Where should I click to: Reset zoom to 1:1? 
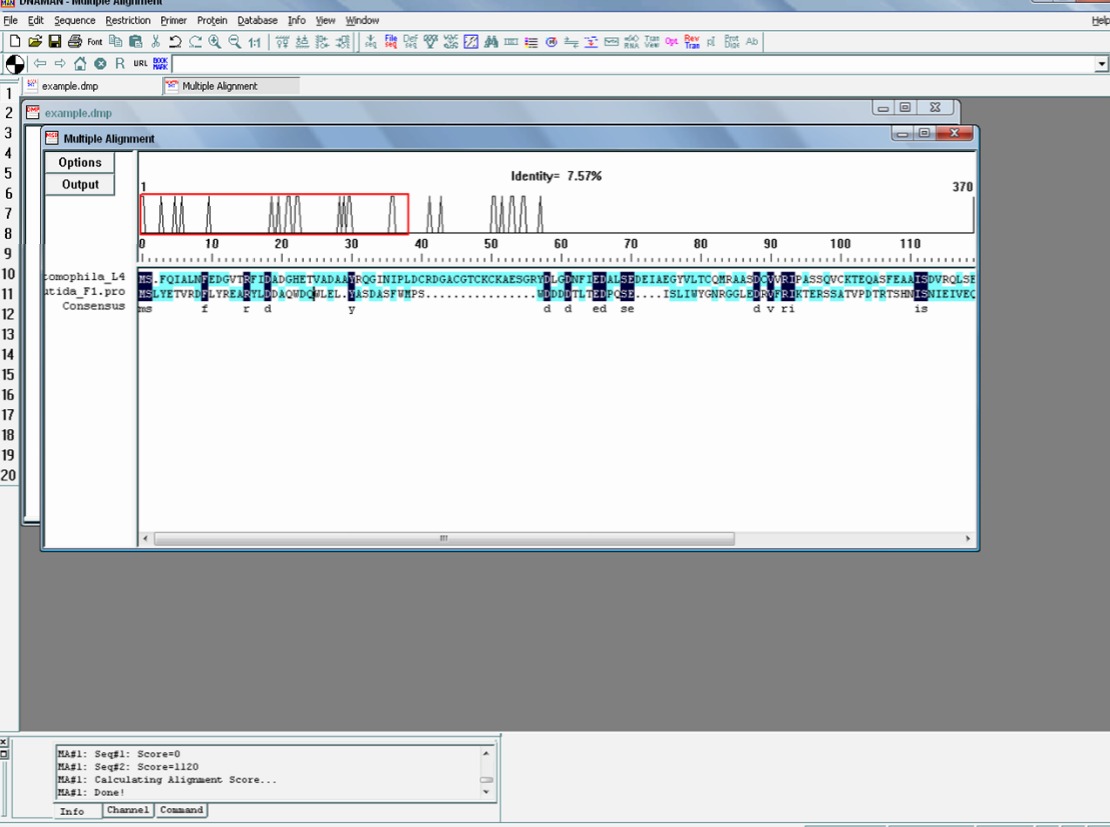pos(255,42)
